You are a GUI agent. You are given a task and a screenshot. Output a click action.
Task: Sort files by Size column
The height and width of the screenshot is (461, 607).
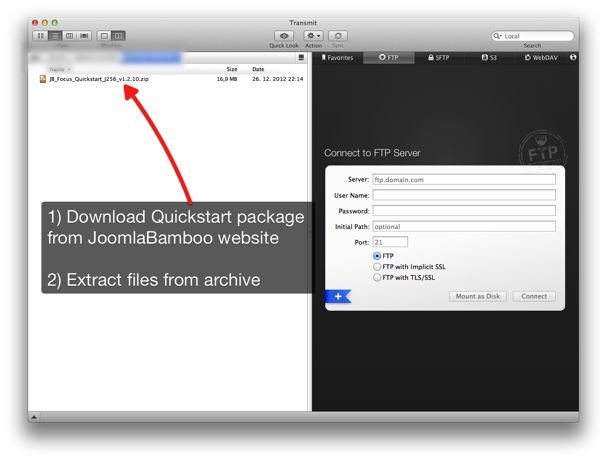232,69
